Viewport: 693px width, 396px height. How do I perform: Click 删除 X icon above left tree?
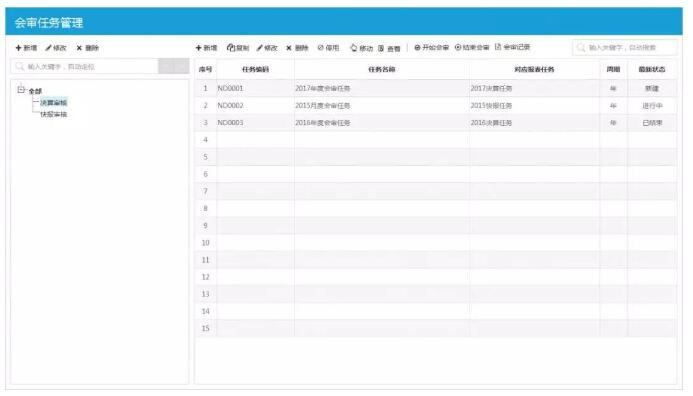pyautogui.click(x=79, y=48)
